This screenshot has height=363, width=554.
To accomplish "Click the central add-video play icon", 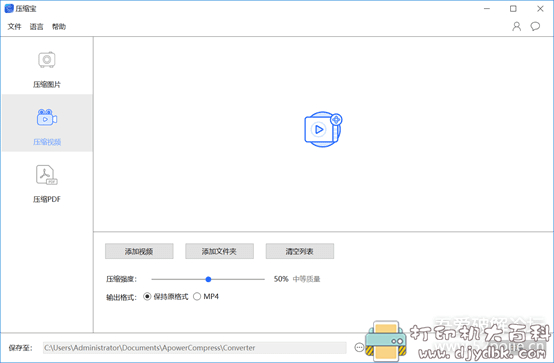I will point(323,129).
